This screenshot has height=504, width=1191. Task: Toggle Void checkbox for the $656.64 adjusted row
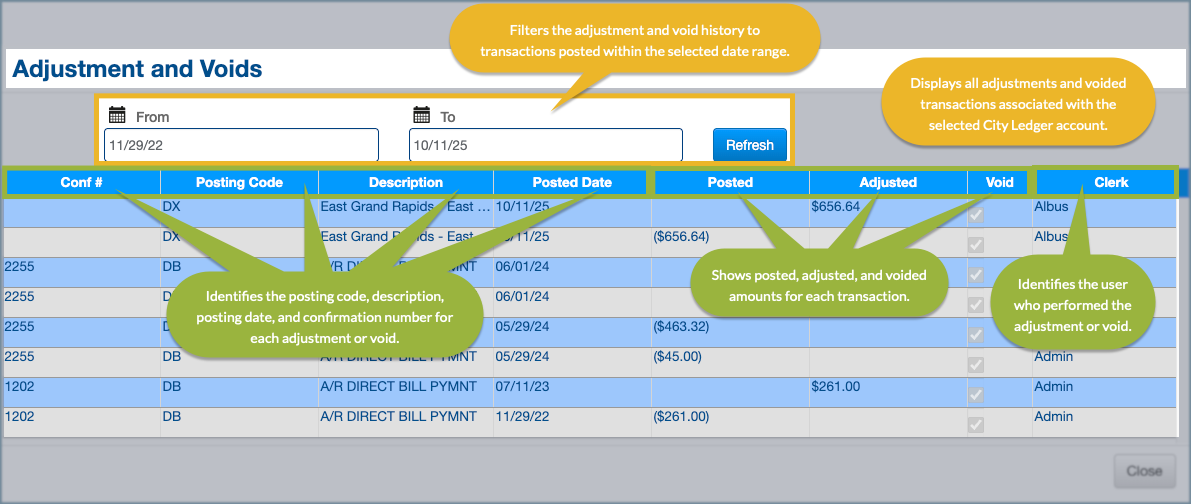[x=976, y=215]
